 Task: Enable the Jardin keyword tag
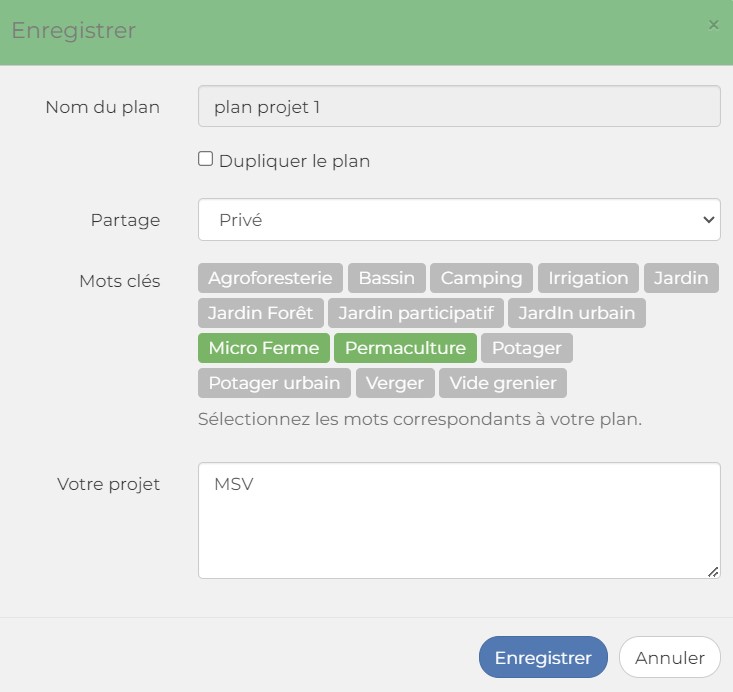coord(681,278)
